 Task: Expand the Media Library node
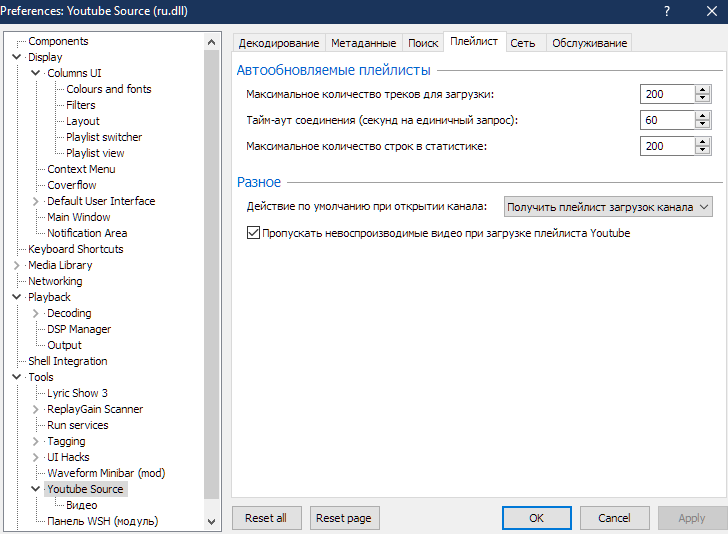(x=17, y=265)
